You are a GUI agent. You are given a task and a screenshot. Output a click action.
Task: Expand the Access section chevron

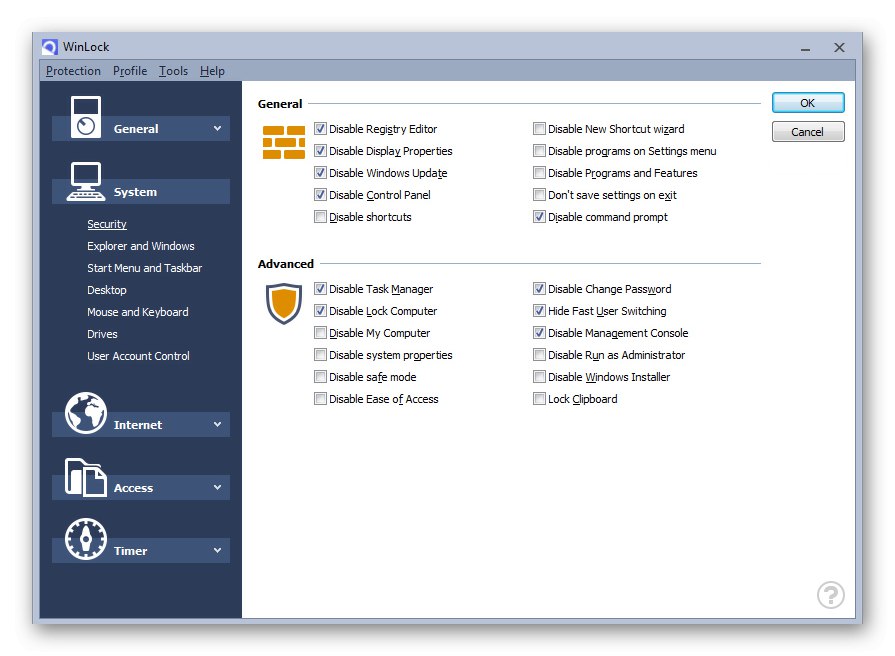(x=217, y=487)
